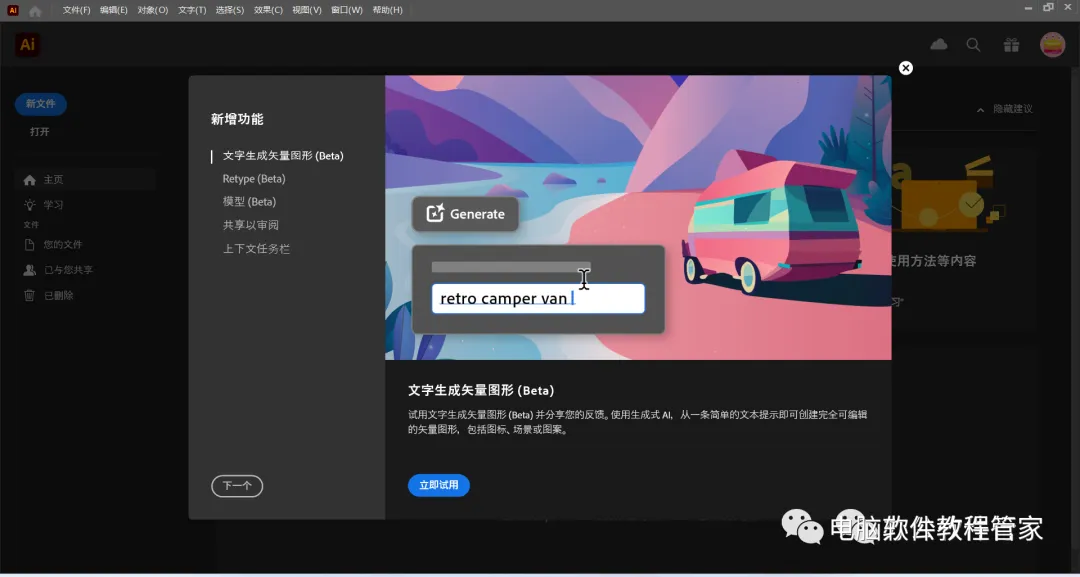Viewport: 1080px width, 577px height.
Task: Click the lightbulb icon beside 学习
Action: coord(30,204)
